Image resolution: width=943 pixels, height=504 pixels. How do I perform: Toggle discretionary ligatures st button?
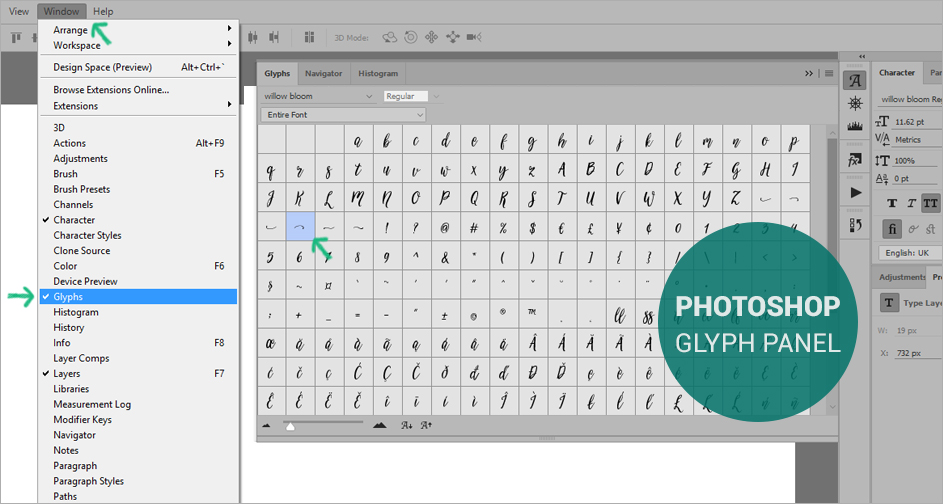931,229
